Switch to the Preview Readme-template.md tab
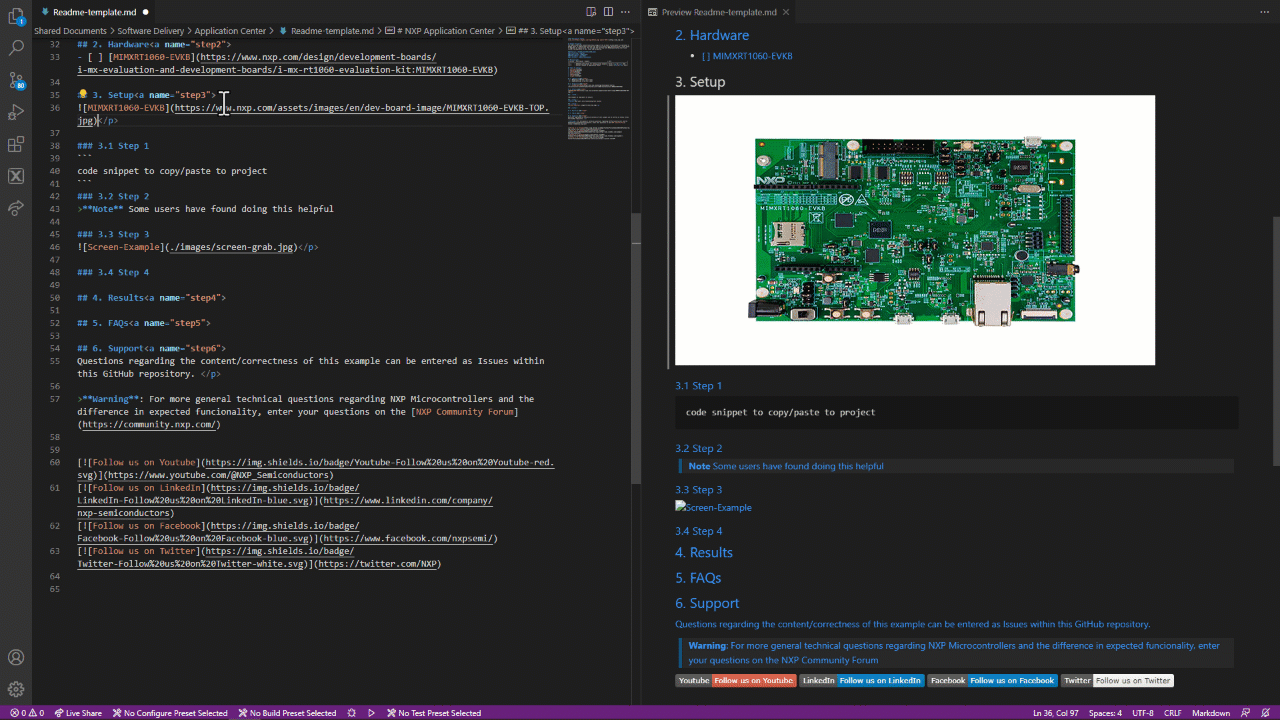This screenshot has height=720, width=1280. pyautogui.click(x=719, y=12)
